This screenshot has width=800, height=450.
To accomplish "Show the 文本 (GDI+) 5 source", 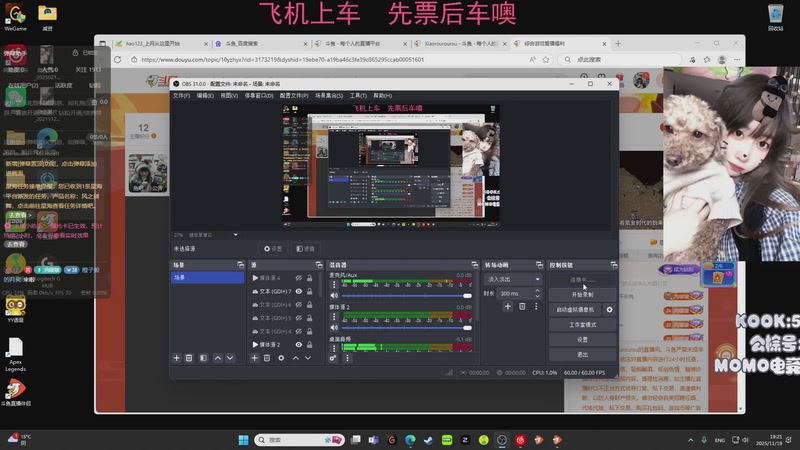I will [299, 318].
